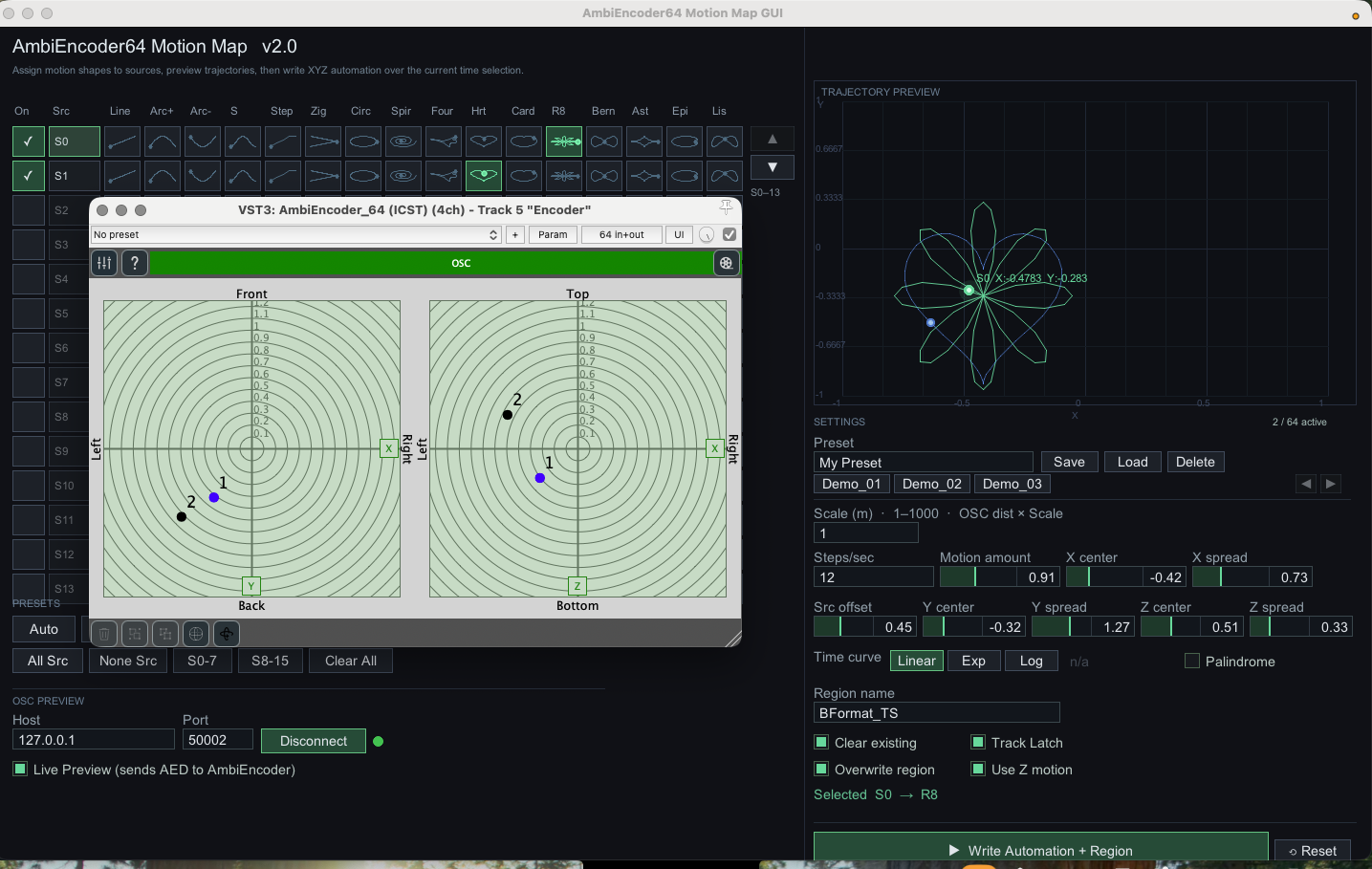Click globe icon in AmbiEncoder bottom toolbar
This screenshot has height=869, width=1372.
click(x=196, y=634)
